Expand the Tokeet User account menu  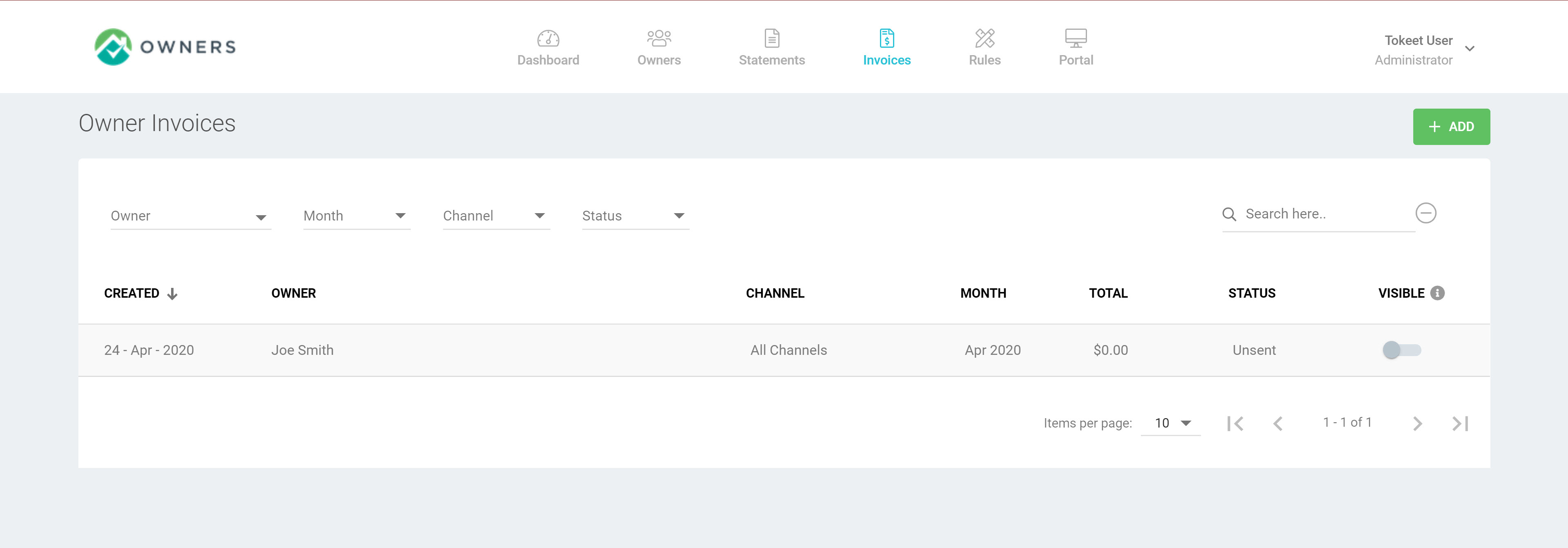1470,49
